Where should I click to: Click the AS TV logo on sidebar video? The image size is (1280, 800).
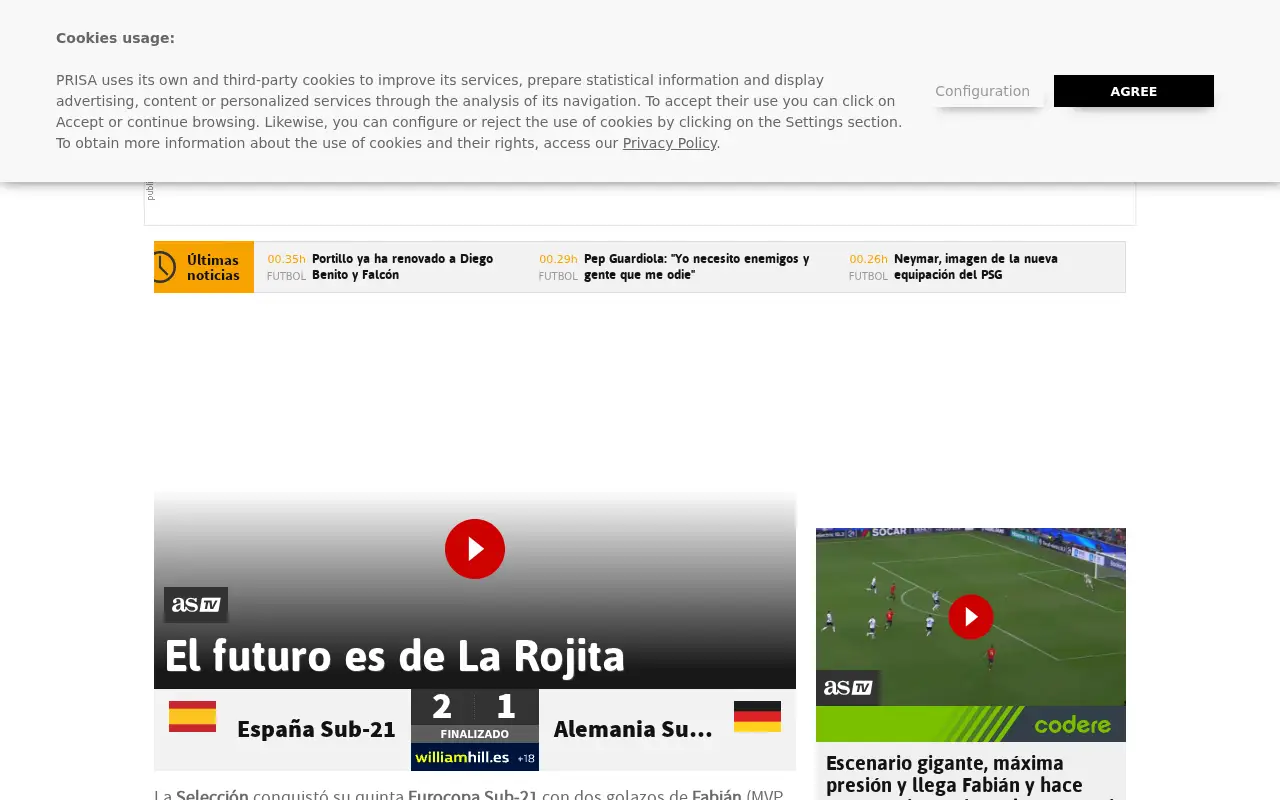848,687
